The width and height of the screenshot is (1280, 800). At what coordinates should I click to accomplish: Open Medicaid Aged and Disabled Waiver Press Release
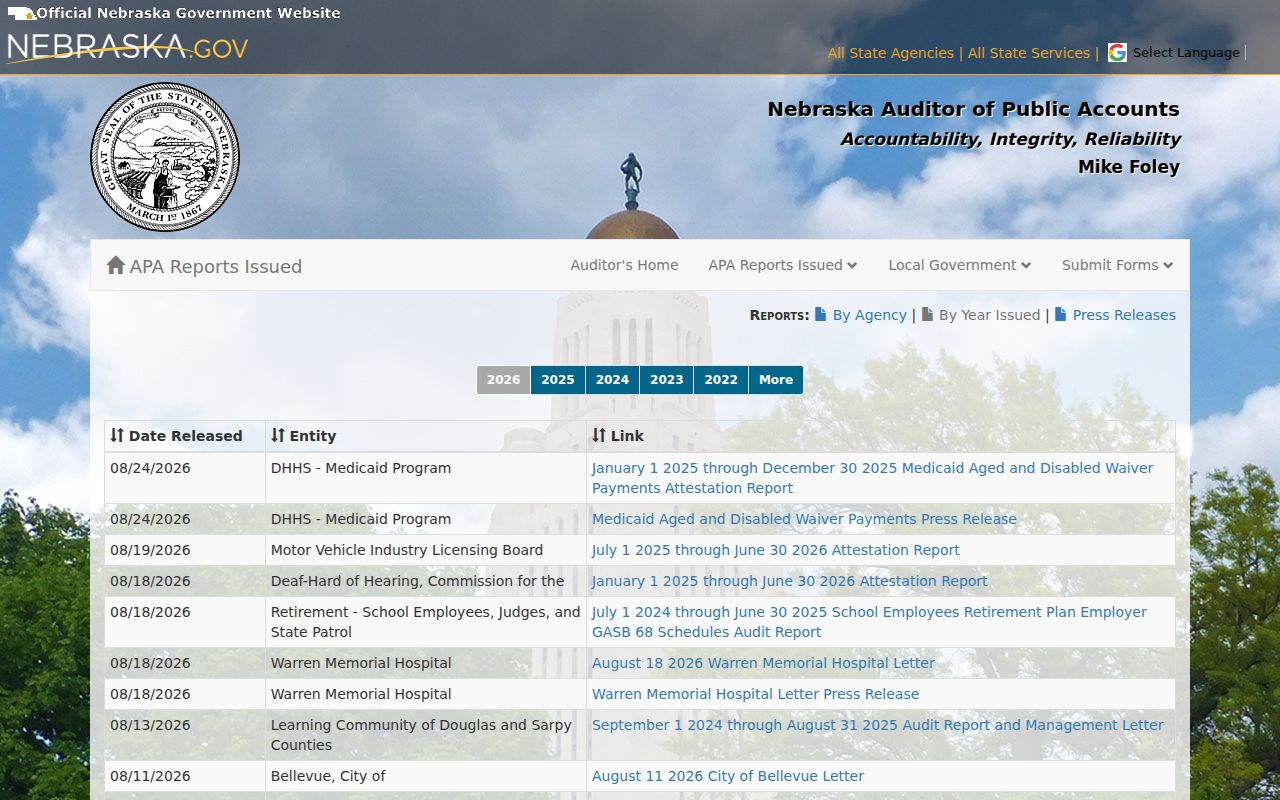804,519
